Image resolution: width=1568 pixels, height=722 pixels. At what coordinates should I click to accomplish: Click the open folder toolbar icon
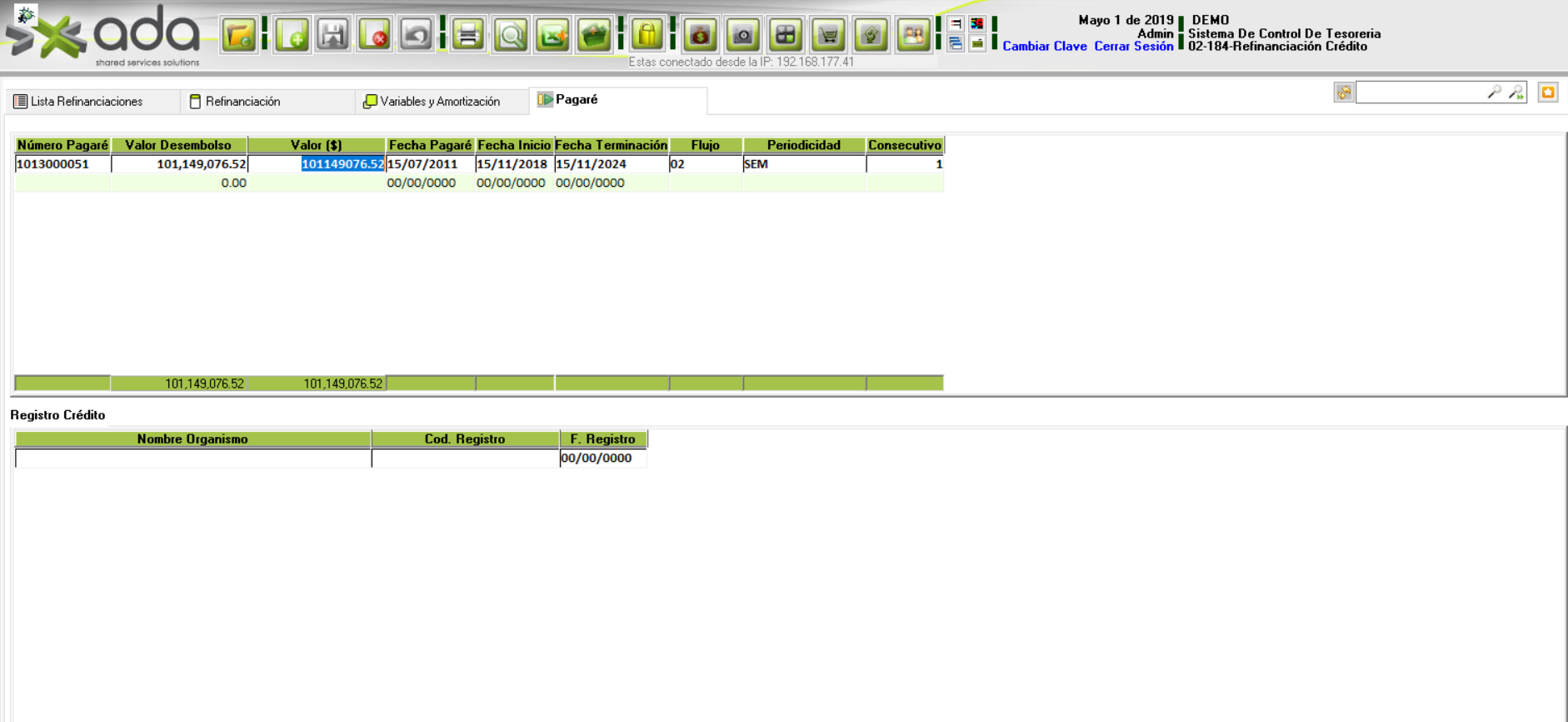239,35
